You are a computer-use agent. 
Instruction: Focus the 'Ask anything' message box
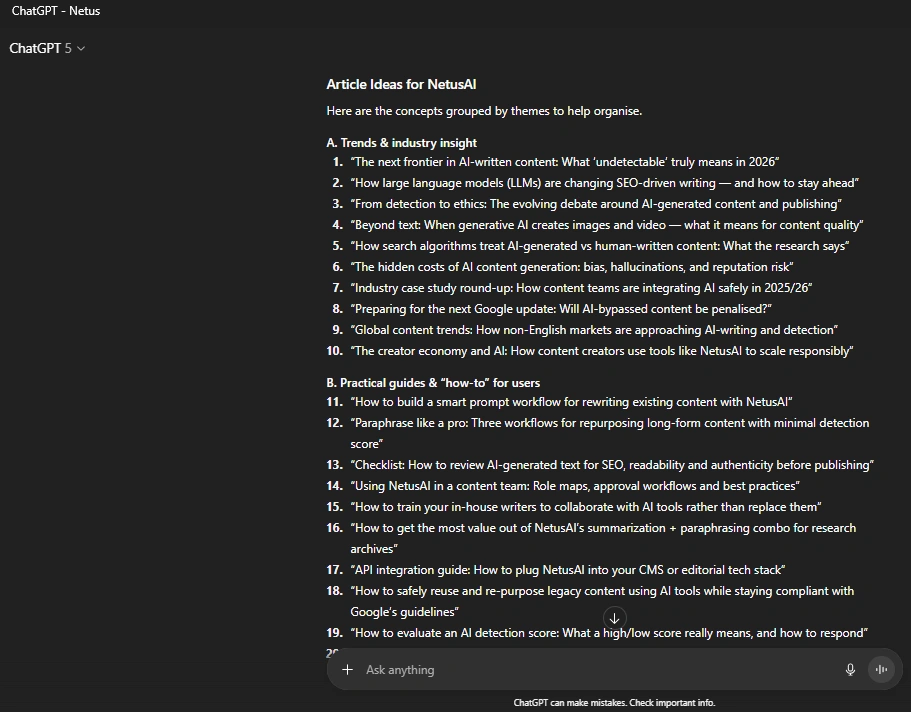point(590,670)
